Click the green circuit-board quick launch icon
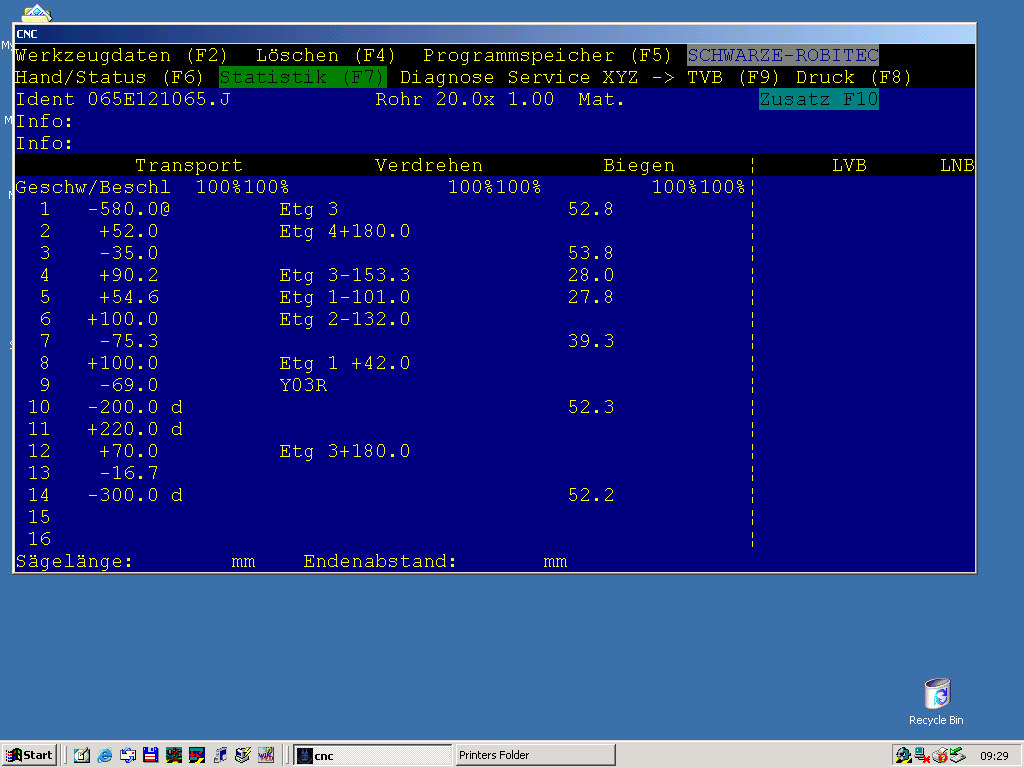Image resolution: width=1024 pixels, height=768 pixels. [174, 756]
